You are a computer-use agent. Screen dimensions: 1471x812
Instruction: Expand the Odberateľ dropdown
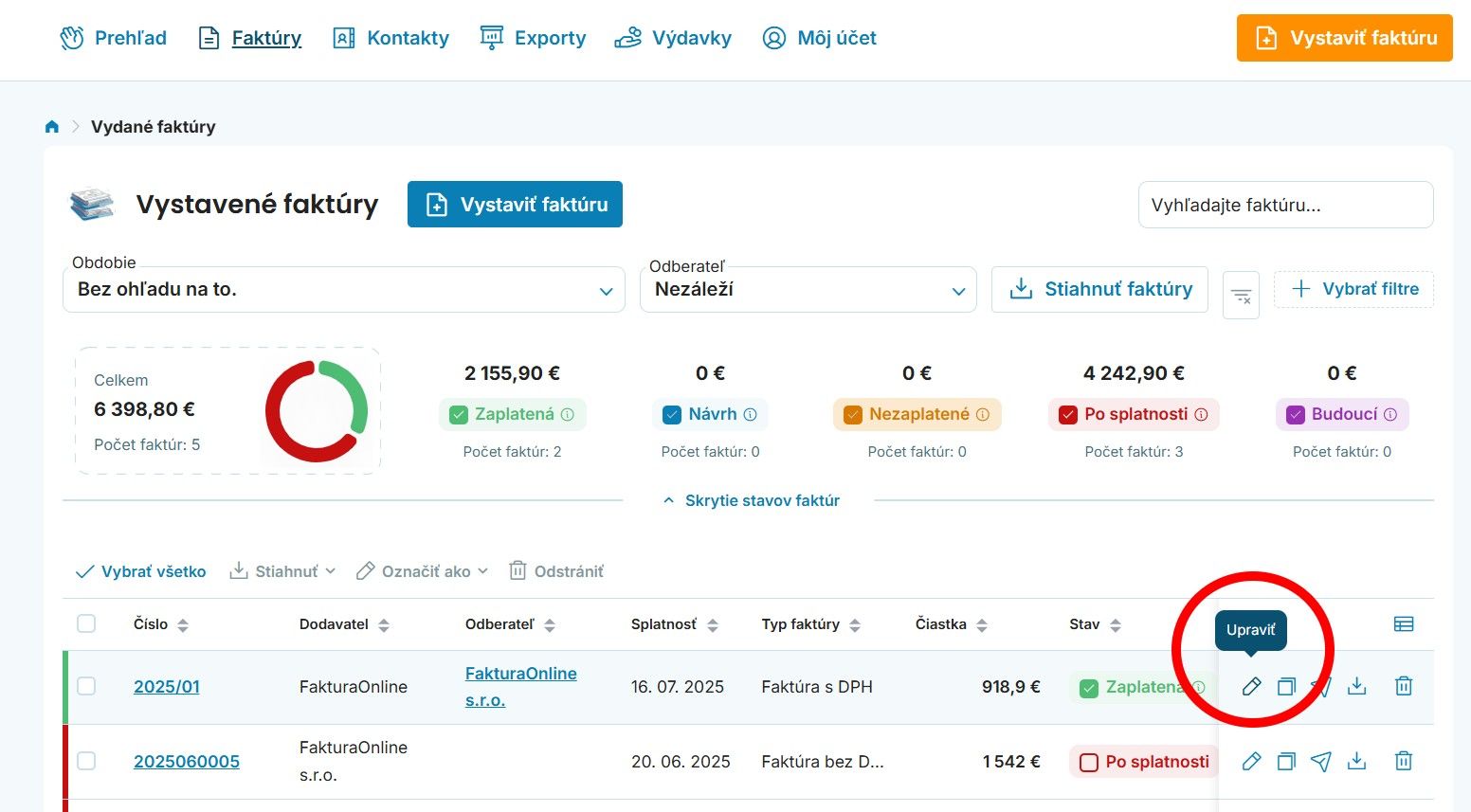tap(808, 290)
